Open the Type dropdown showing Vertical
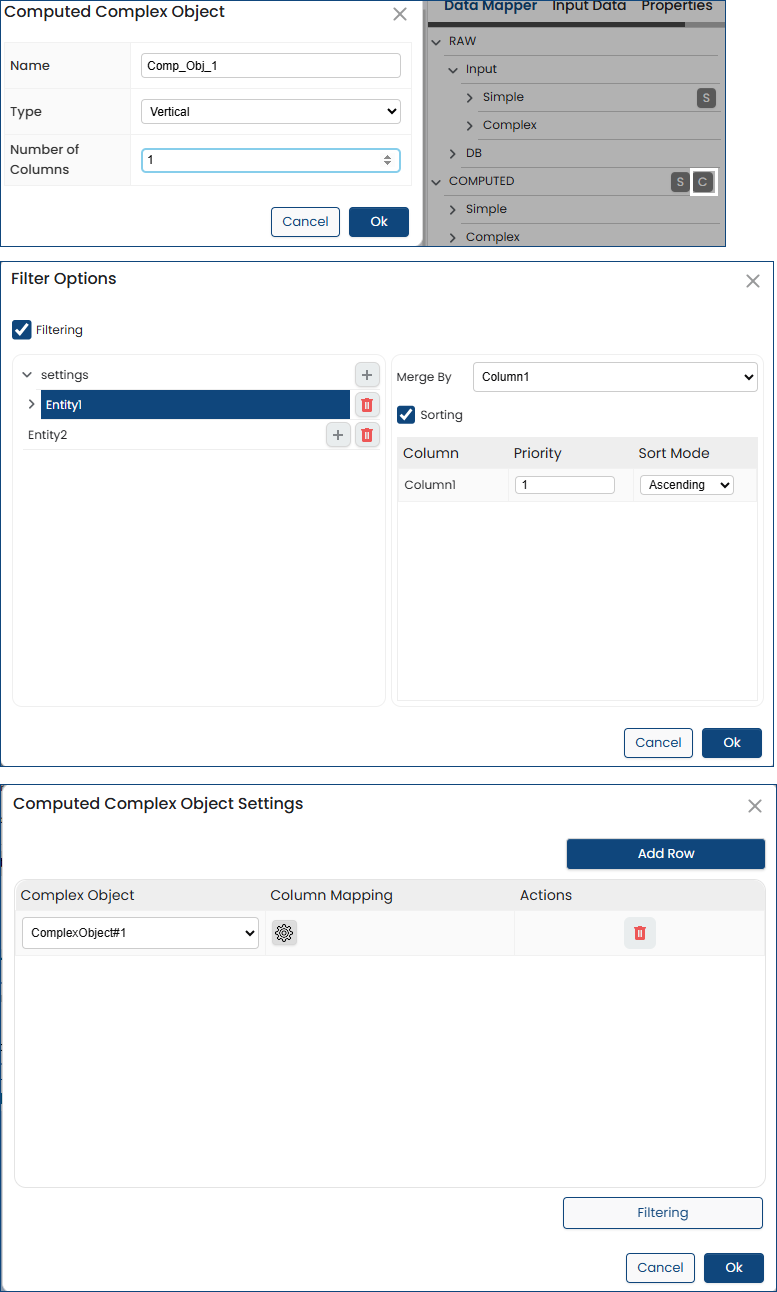Image resolution: width=777 pixels, height=1292 pixels. [x=270, y=112]
